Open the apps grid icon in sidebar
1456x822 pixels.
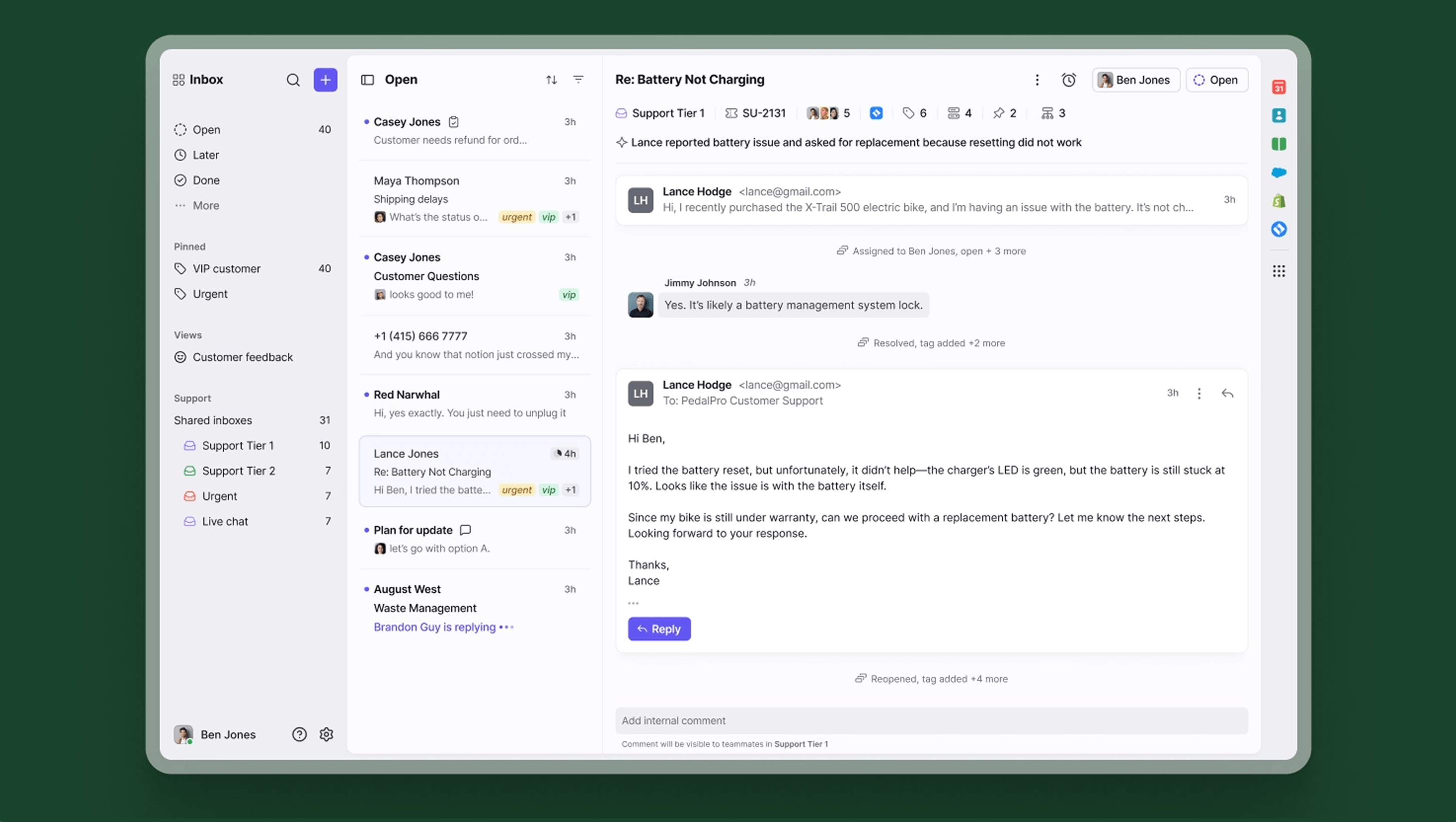coord(1279,271)
